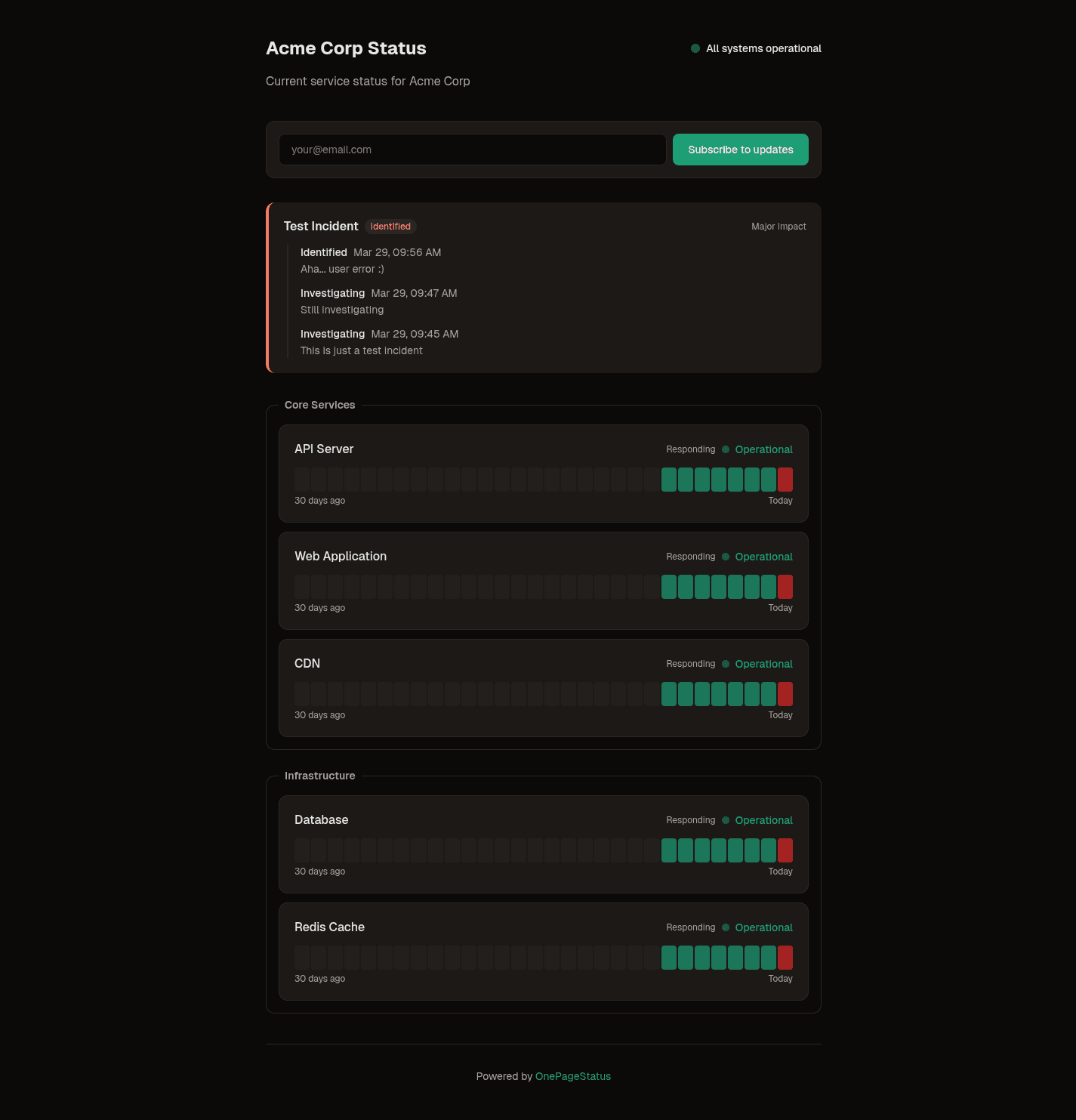The width and height of the screenshot is (1076, 1120).
Task: Click today's red uptime bar for Database
Action: click(x=785, y=850)
